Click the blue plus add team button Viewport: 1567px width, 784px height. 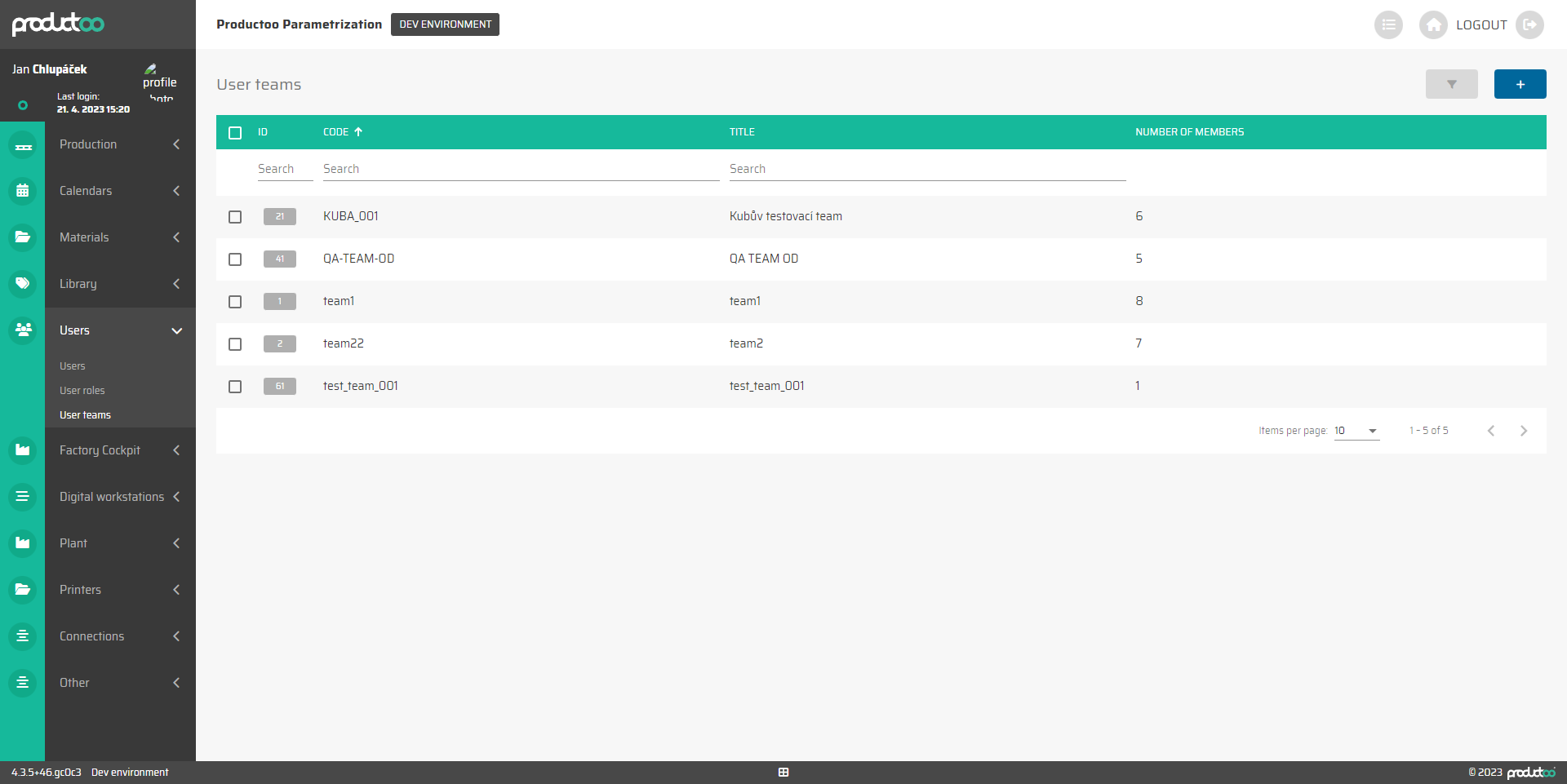(1520, 84)
